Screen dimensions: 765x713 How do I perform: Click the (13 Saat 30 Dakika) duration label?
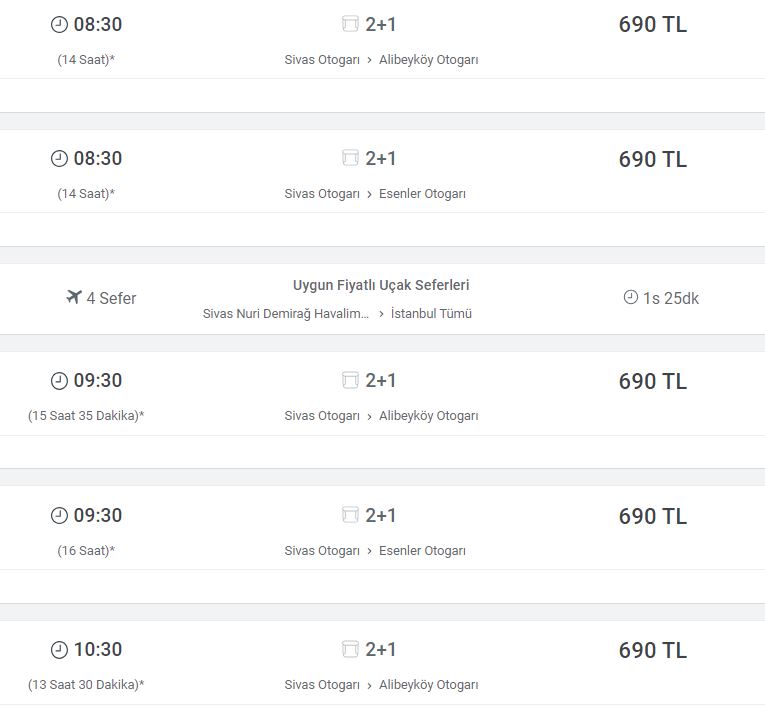pyautogui.click(x=86, y=685)
